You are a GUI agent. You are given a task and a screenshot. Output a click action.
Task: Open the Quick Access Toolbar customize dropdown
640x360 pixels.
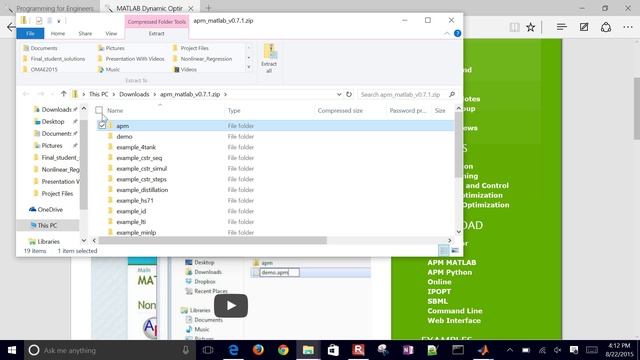(x=59, y=21)
